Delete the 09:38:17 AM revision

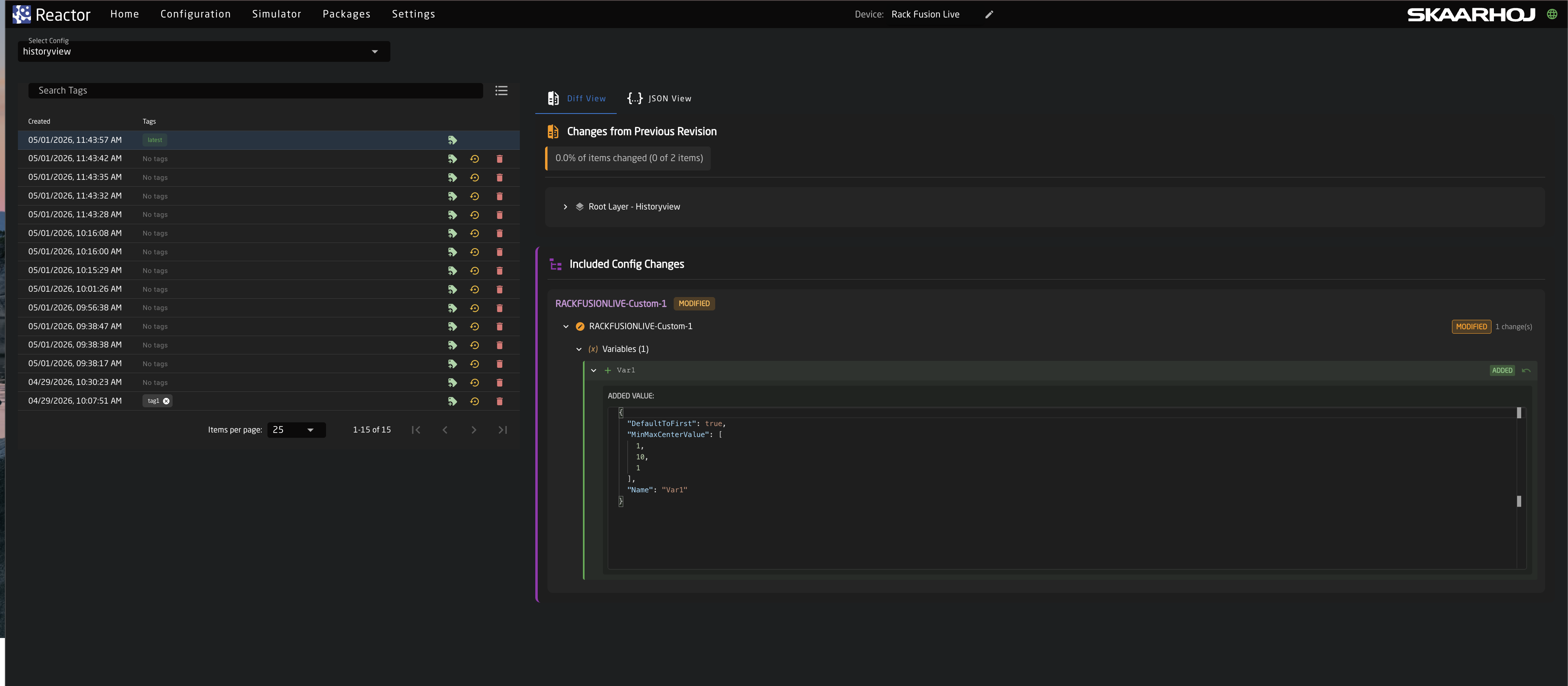[500, 364]
